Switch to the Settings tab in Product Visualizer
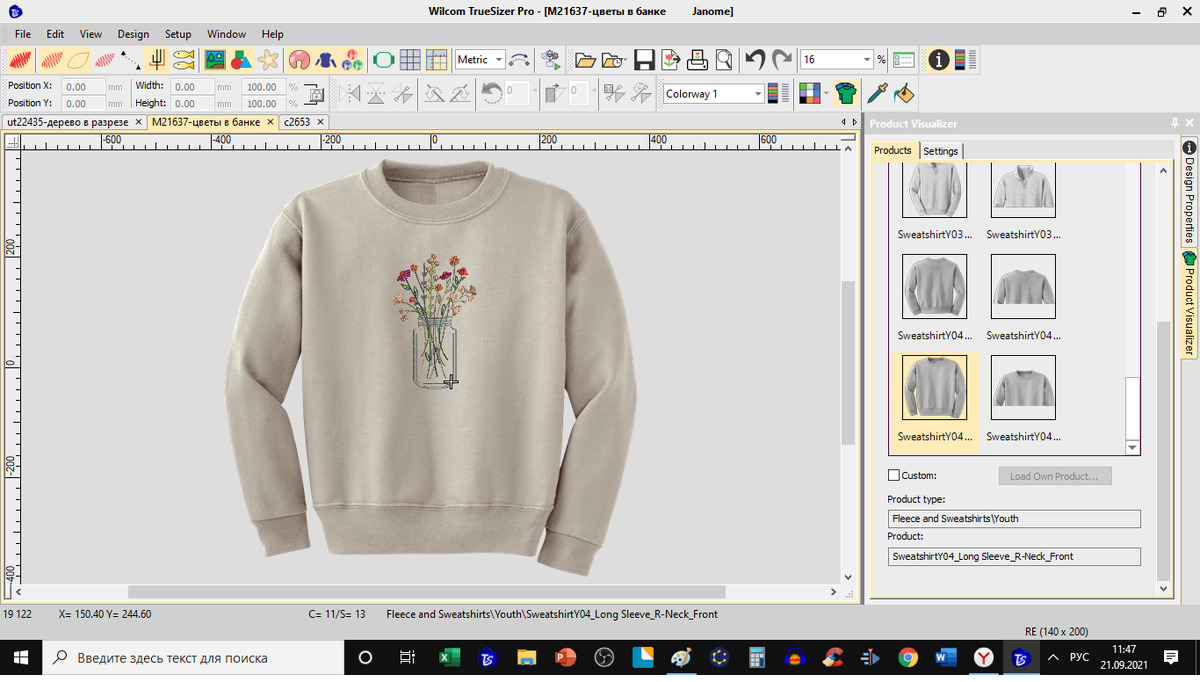Image resolution: width=1200 pixels, height=682 pixels. 940,151
